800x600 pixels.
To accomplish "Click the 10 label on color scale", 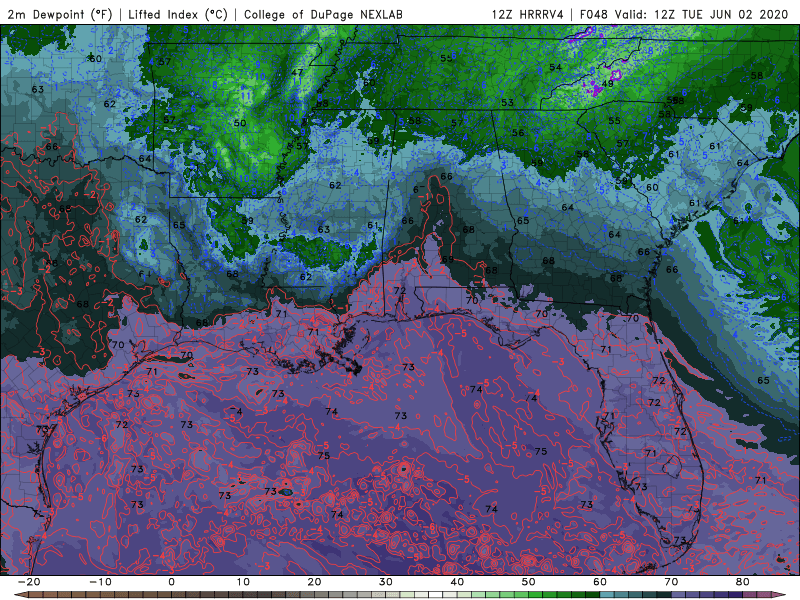I will click(243, 582).
